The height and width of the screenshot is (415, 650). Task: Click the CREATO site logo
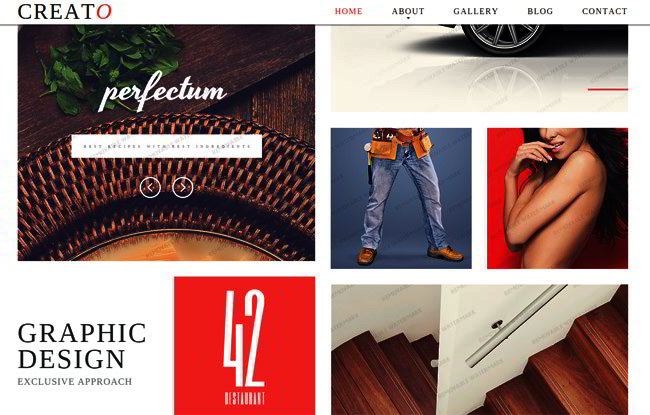65,12
